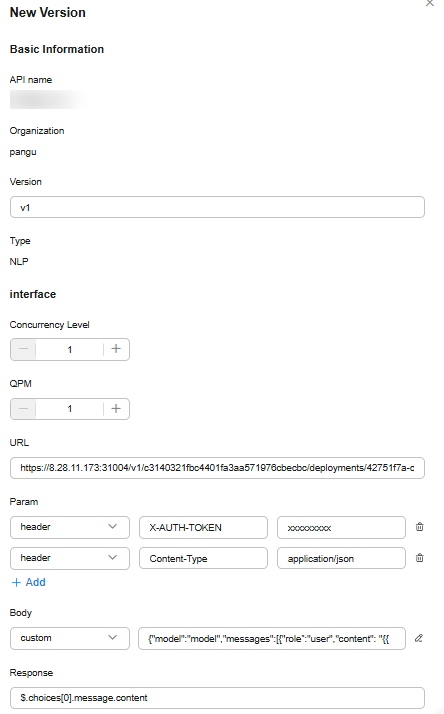Add a new param row
This screenshot has height=714, width=444.
[28, 582]
